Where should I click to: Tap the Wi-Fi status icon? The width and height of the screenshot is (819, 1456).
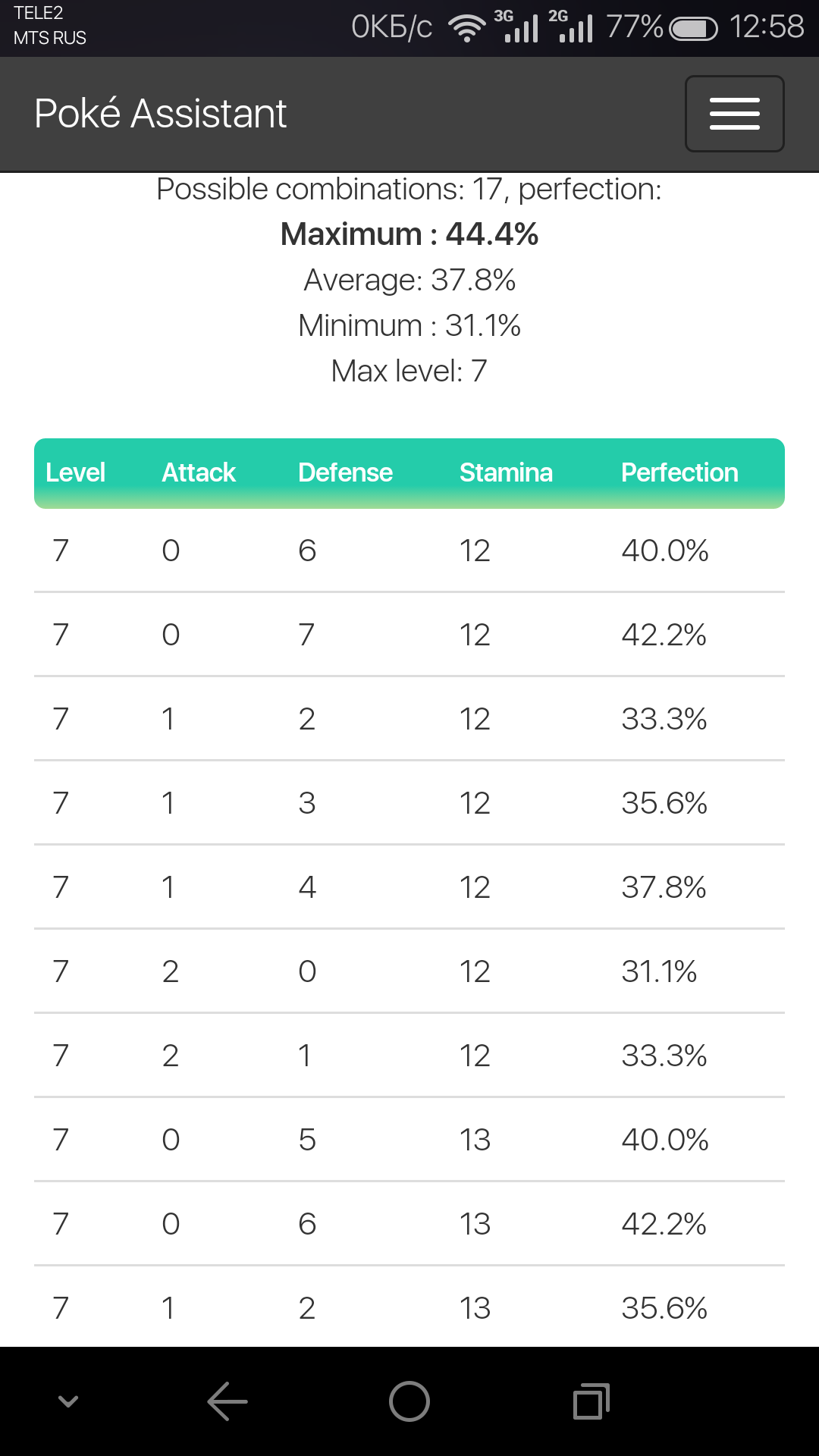pyautogui.click(x=466, y=28)
